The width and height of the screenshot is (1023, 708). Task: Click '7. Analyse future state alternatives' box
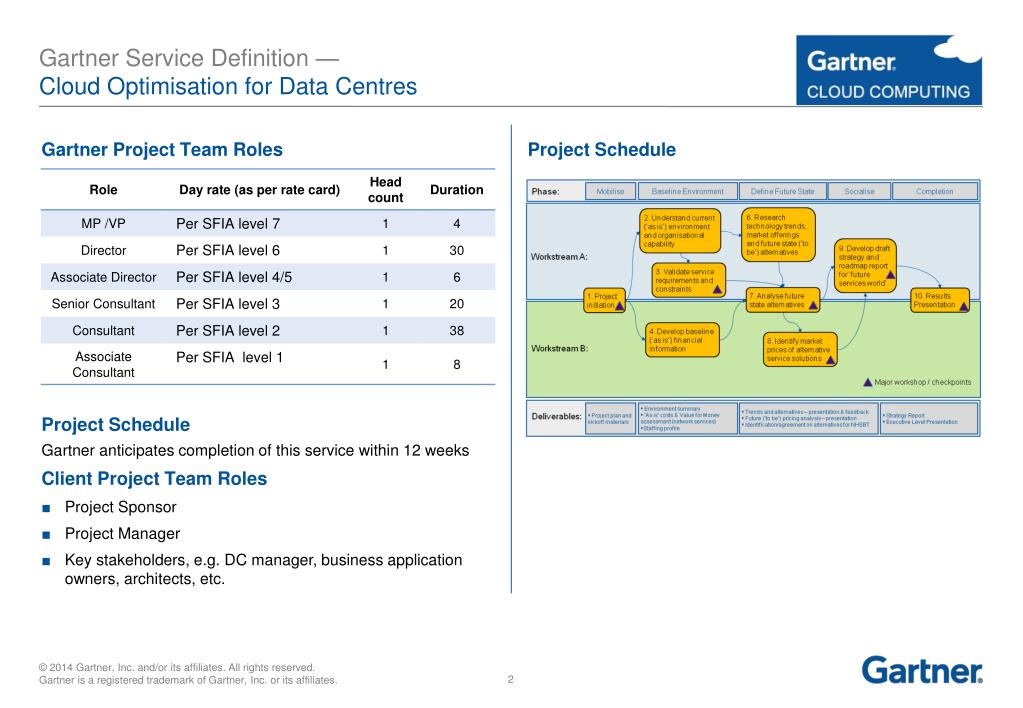click(782, 300)
